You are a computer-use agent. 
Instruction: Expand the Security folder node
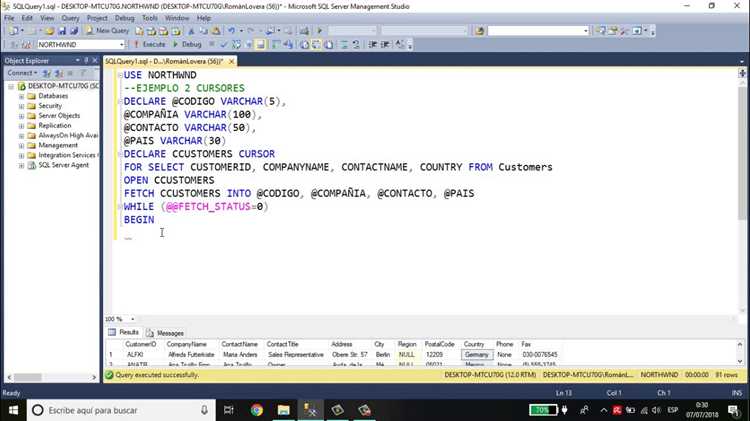point(22,106)
